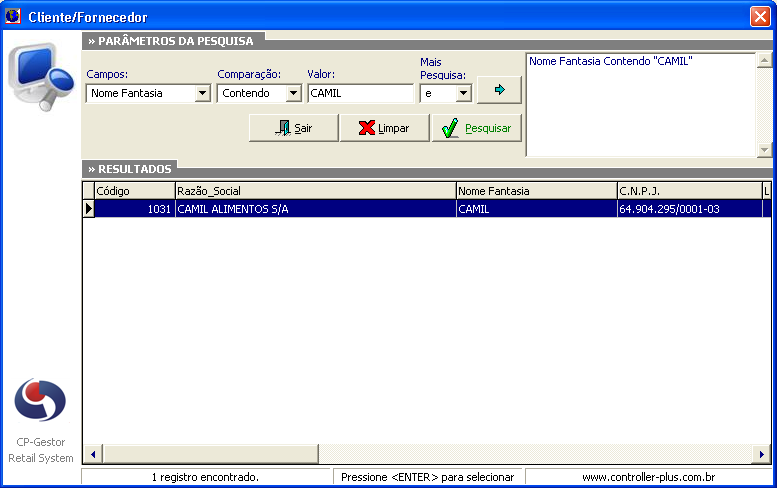Click the computer search magnifier logo icon
Viewport: 777px width, 488px height.
tap(42, 76)
